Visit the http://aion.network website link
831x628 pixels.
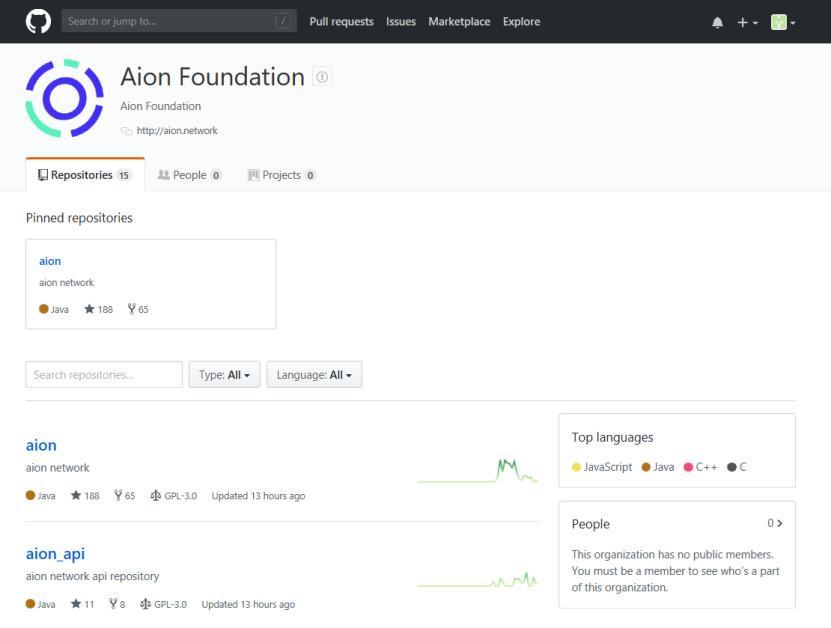click(x=177, y=130)
